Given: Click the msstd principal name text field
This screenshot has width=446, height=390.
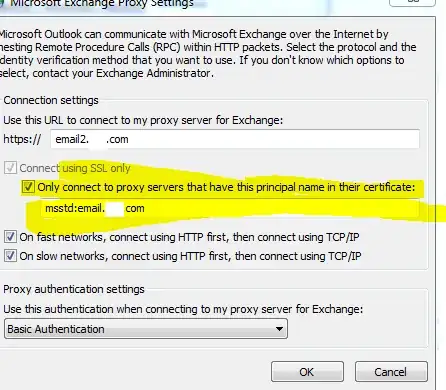Looking at the screenshot, I should [x=230, y=209].
